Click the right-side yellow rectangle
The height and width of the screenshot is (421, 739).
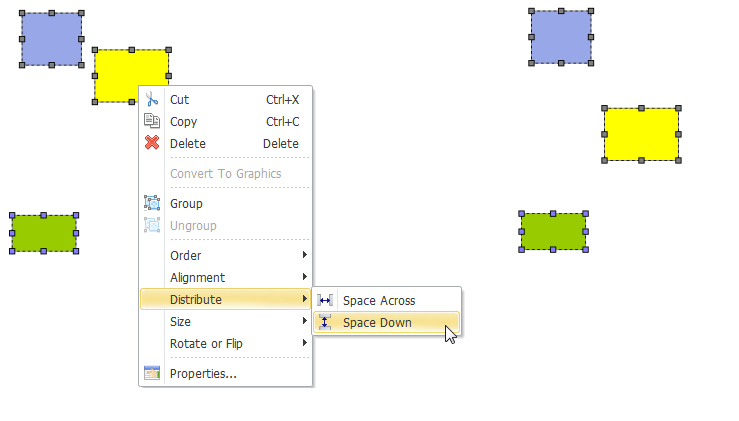641,134
